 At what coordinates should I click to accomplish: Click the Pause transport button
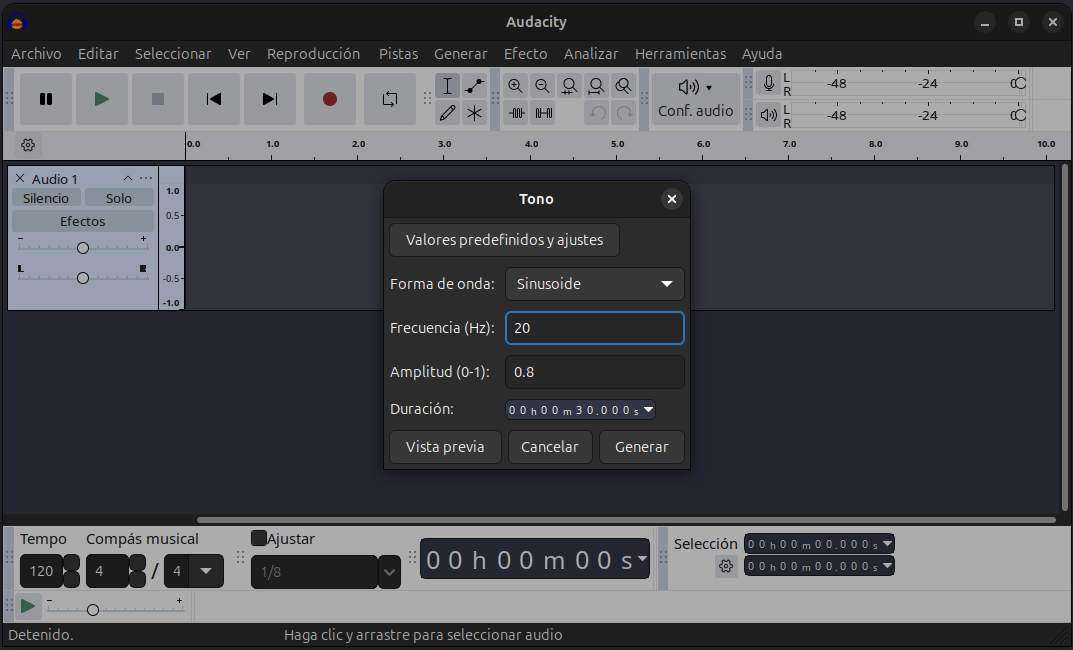[46, 99]
